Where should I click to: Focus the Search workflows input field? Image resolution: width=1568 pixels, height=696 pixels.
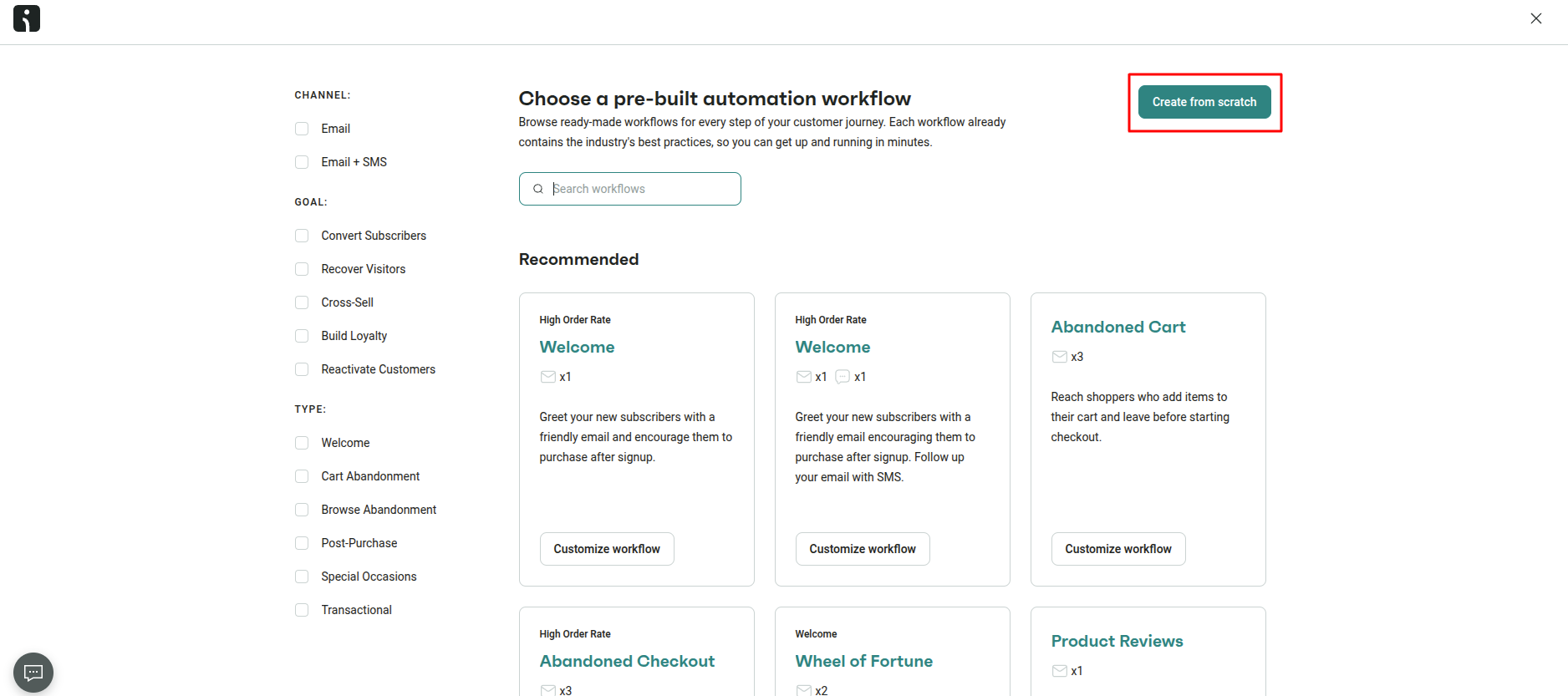[630, 189]
